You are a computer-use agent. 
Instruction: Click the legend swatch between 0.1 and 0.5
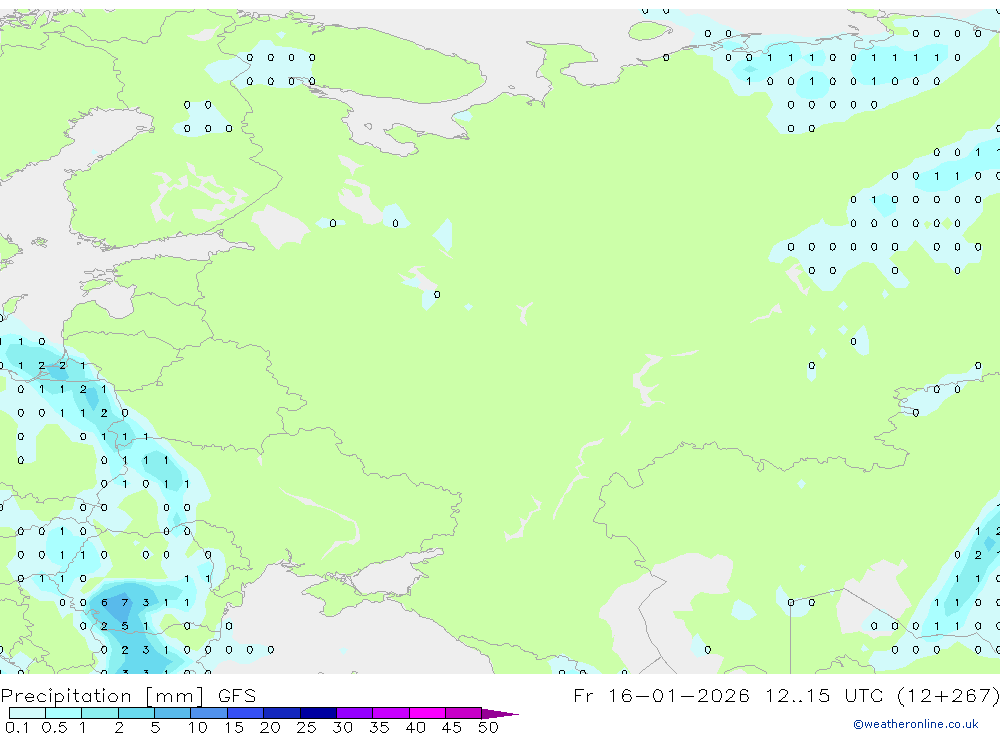27,713
